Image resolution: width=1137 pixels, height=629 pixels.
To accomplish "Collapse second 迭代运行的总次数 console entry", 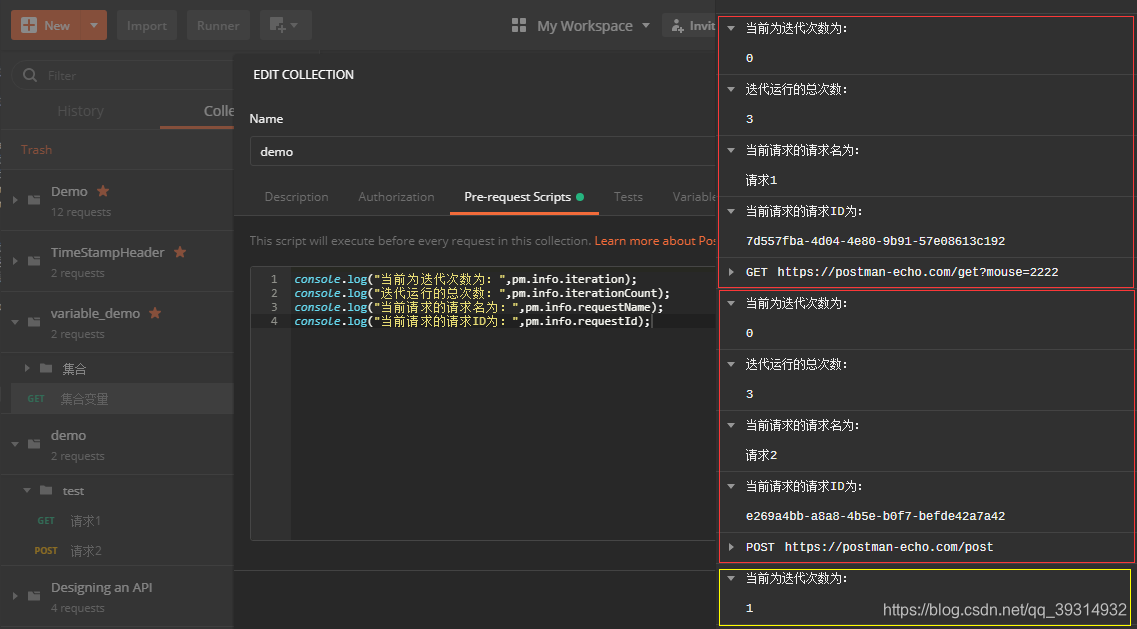I will 732,364.
